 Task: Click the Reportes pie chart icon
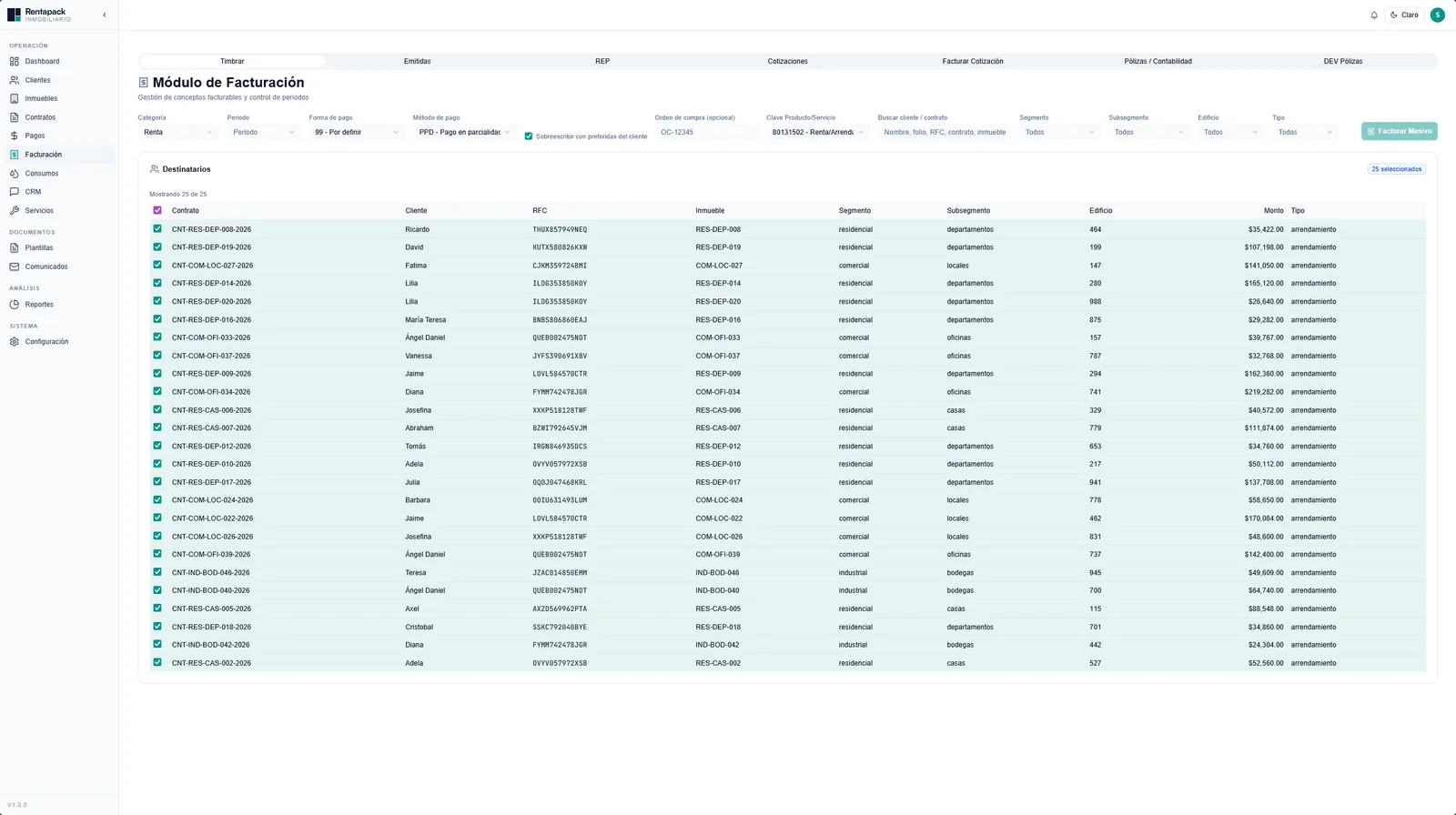[15, 304]
